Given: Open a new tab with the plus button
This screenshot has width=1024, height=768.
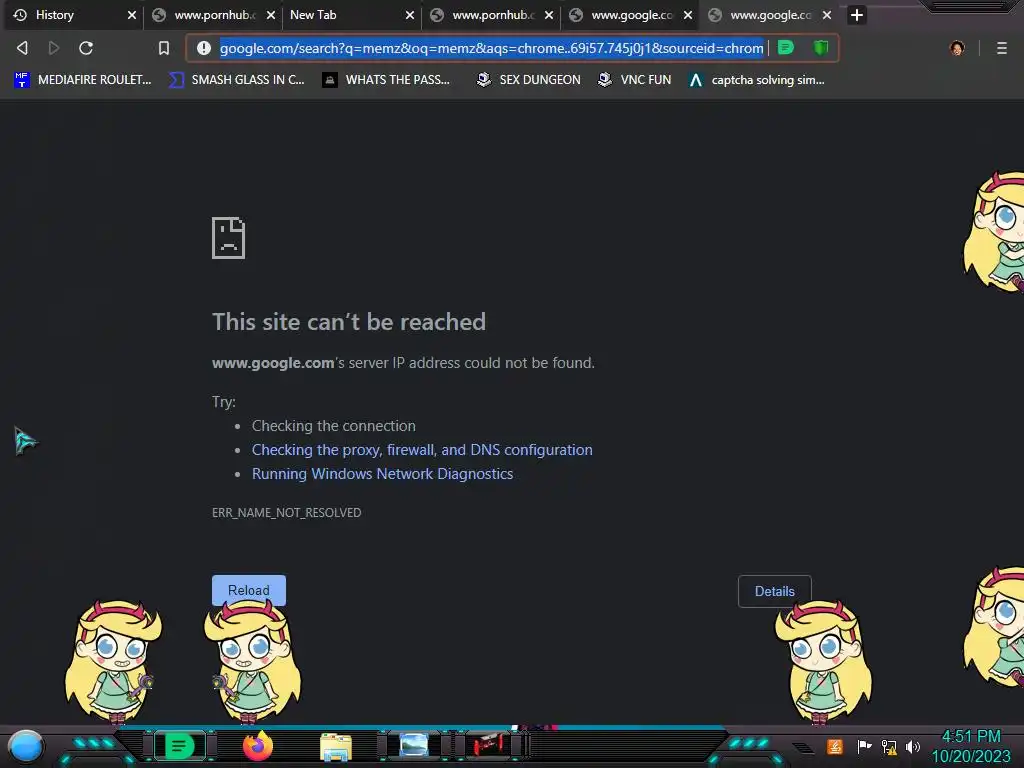Looking at the screenshot, I should (x=857, y=15).
